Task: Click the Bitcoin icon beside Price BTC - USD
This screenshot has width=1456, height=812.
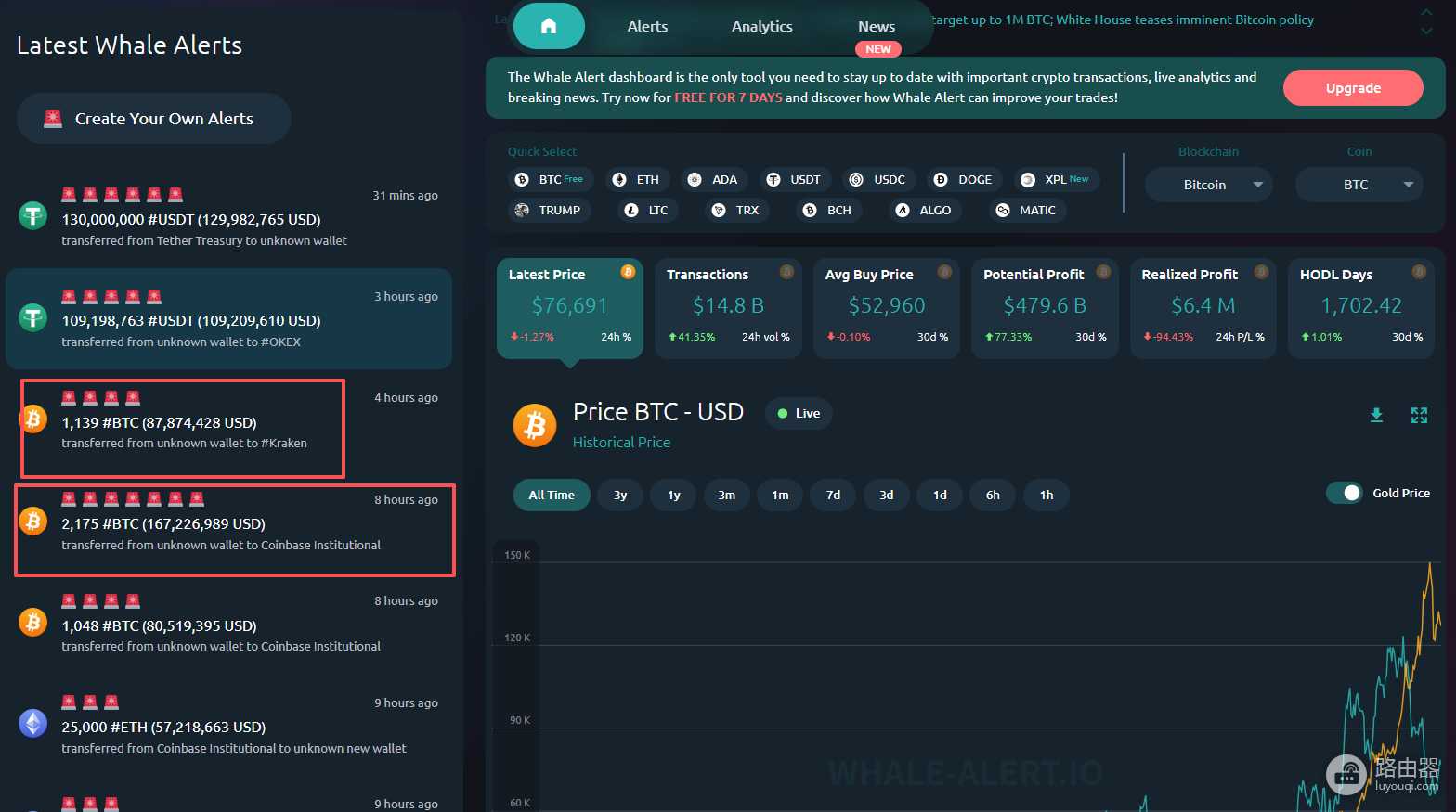Action: [535, 426]
